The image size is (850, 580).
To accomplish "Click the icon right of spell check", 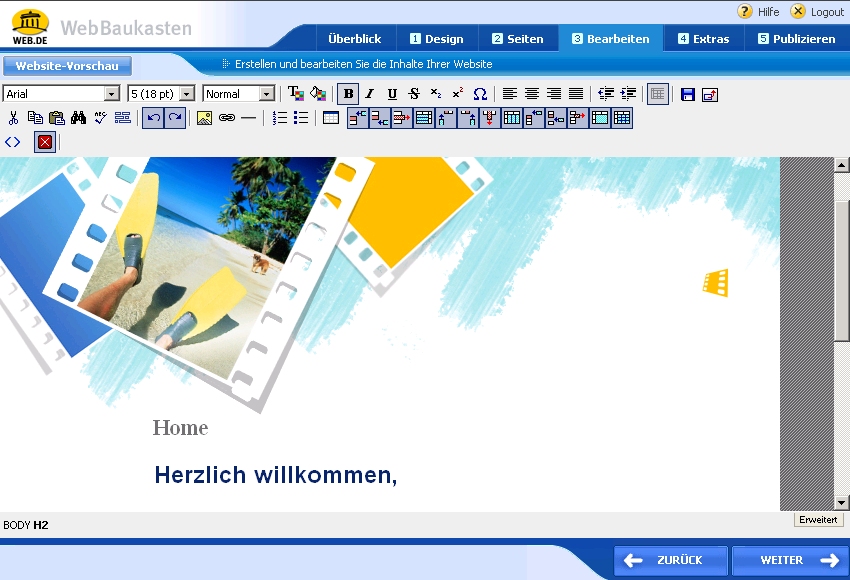I will tap(123, 118).
